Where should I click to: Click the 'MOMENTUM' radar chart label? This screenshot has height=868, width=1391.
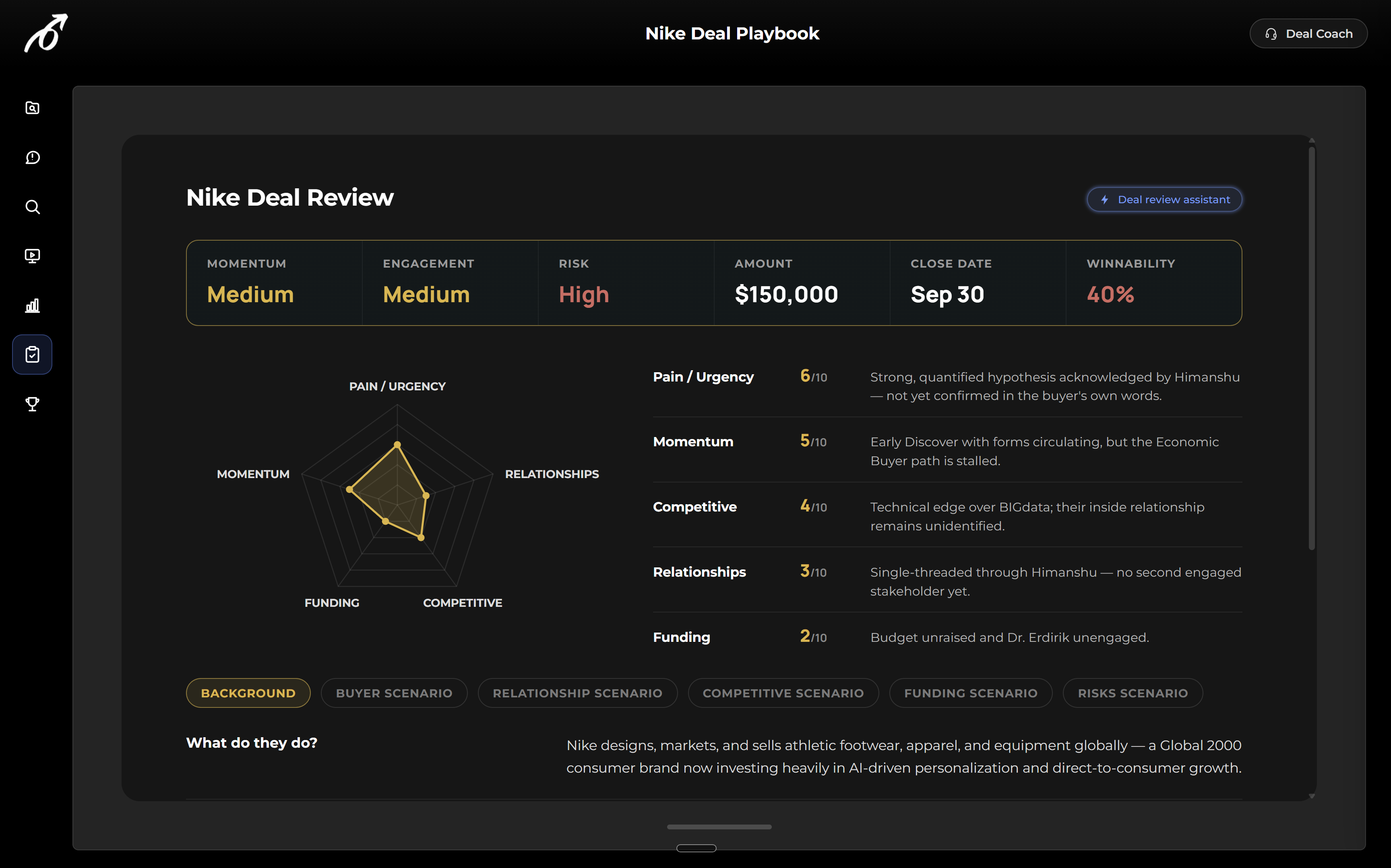click(253, 474)
